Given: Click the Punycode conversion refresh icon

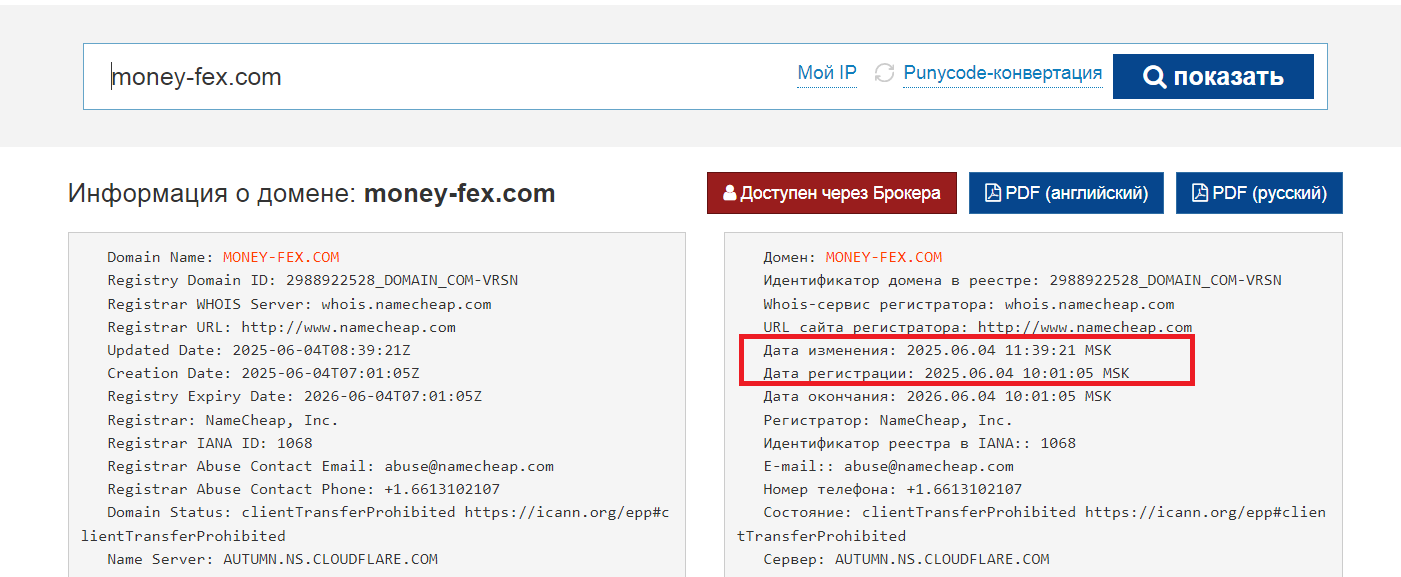Looking at the screenshot, I should [x=884, y=74].
